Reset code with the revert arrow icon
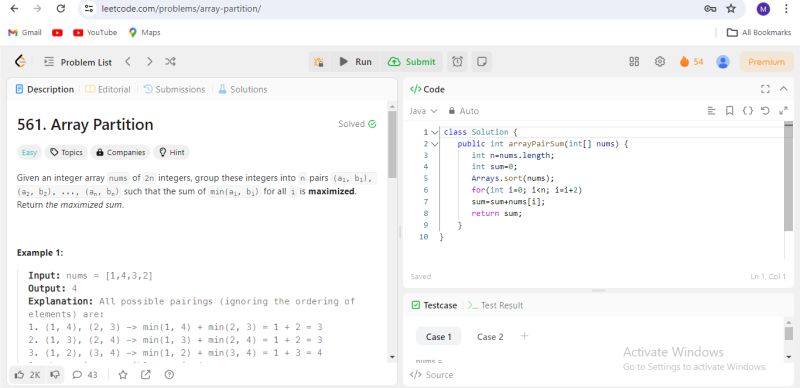The width and height of the screenshot is (800, 388). click(764, 111)
